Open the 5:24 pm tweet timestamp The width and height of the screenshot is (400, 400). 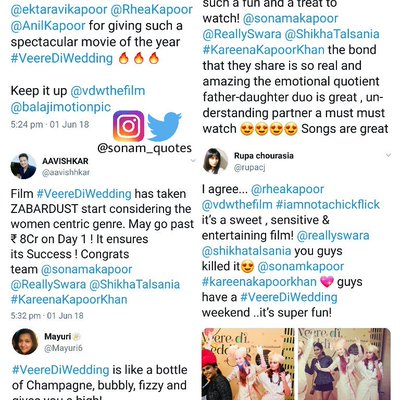click(x=50, y=125)
